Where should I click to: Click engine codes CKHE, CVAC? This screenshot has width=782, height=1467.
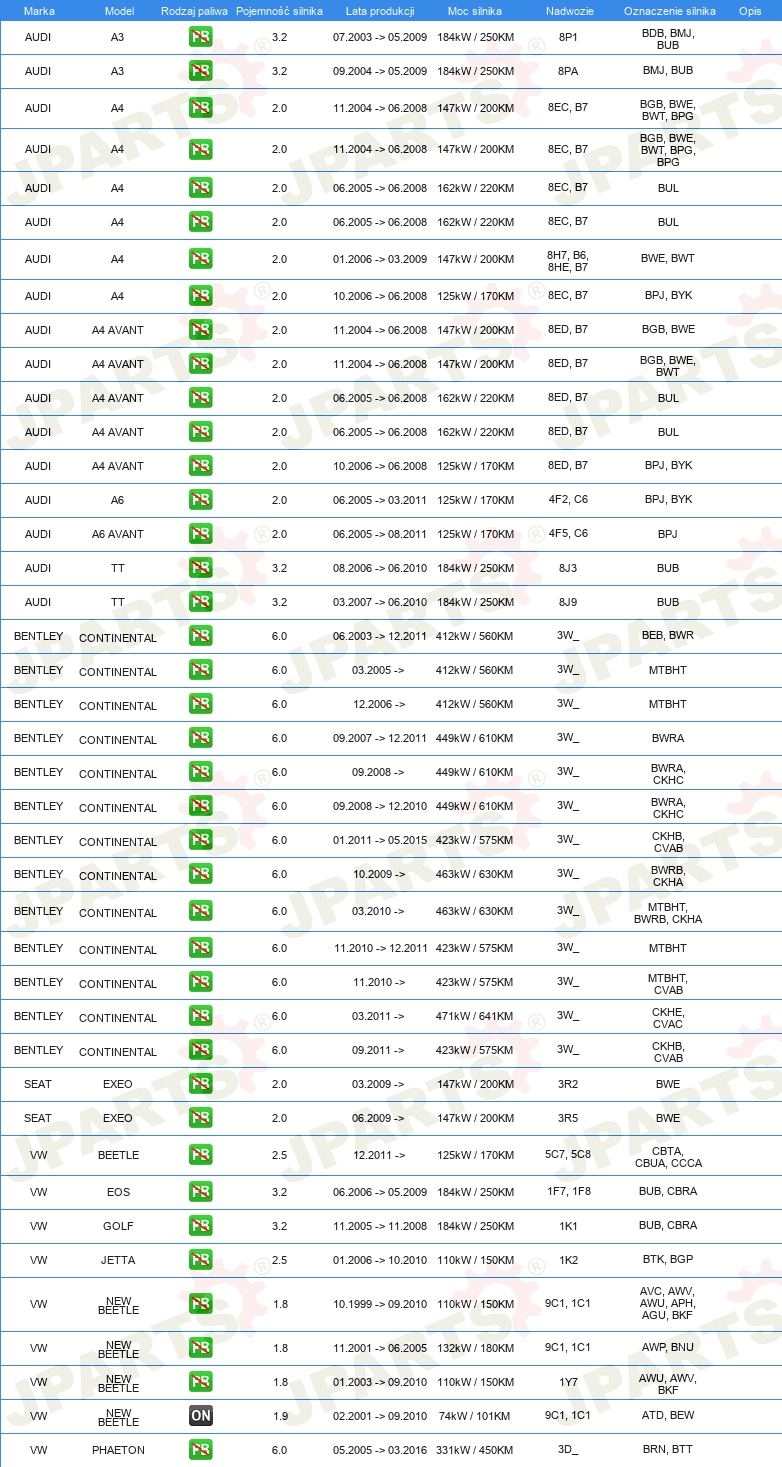pyautogui.click(x=668, y=1018)
